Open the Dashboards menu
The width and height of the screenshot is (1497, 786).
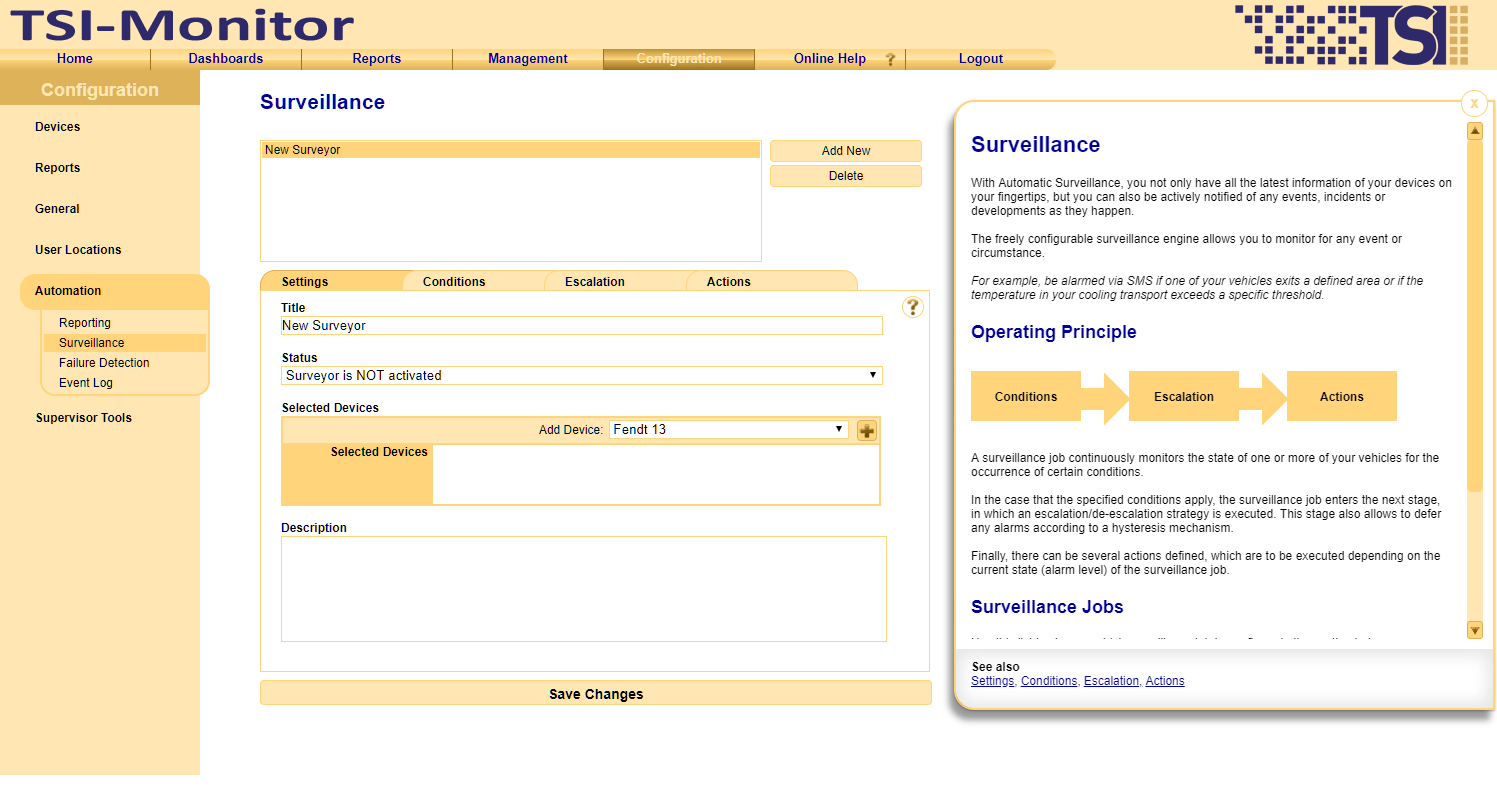[226, 59]
